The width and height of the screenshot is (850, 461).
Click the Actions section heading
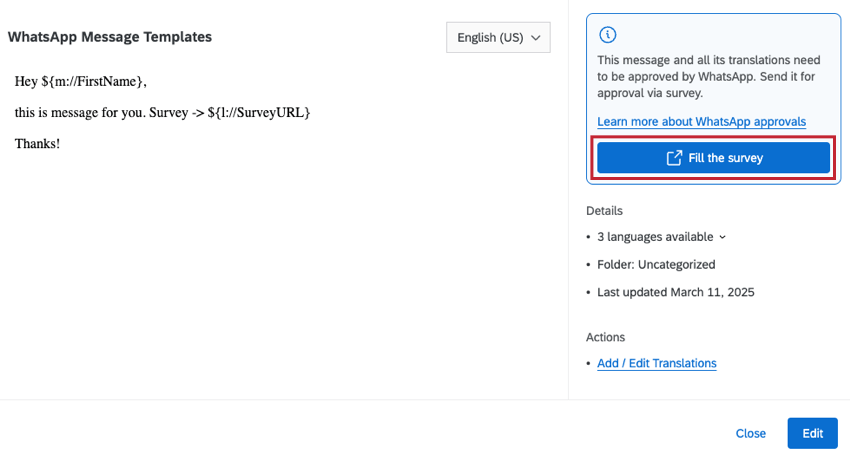[x=605, y=337]
